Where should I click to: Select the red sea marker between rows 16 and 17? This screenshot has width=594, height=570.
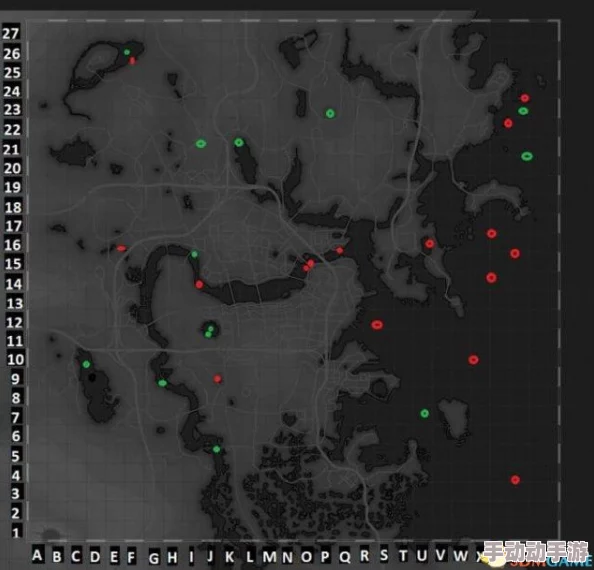click(x=491, y=233)
